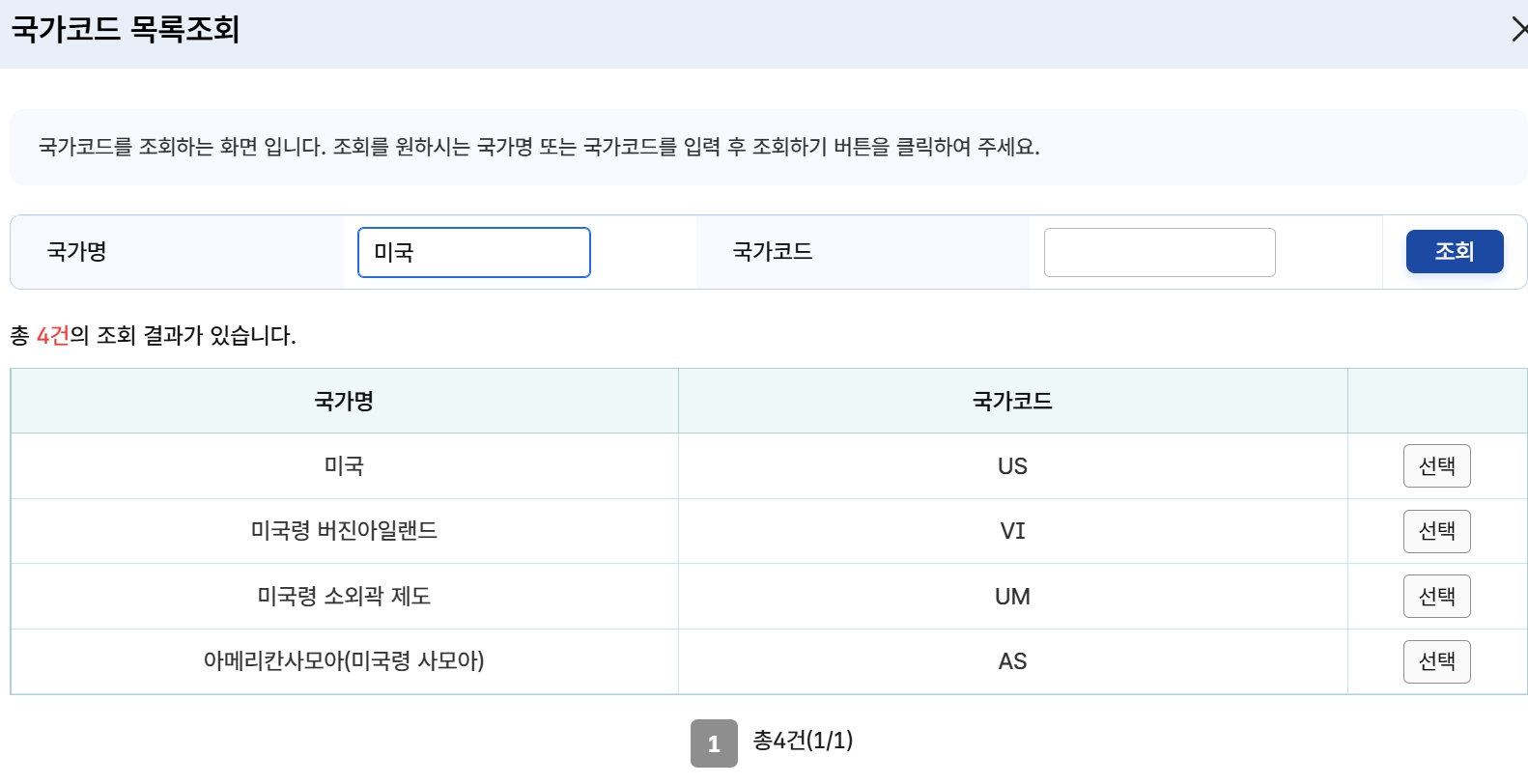Click the 미국령 버진아일랜드 table row
Screen dimensions: 1528x784
coord(343,531)
